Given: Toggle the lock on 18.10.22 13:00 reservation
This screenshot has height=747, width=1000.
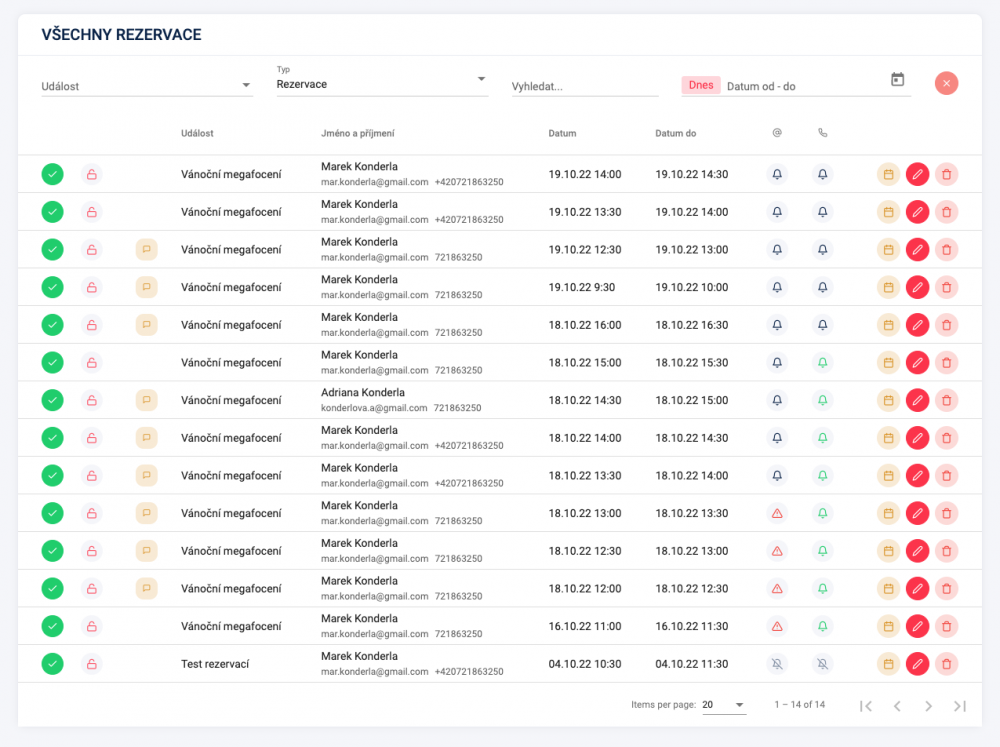Looking at the screenshot, I should [x=92, y=513].
